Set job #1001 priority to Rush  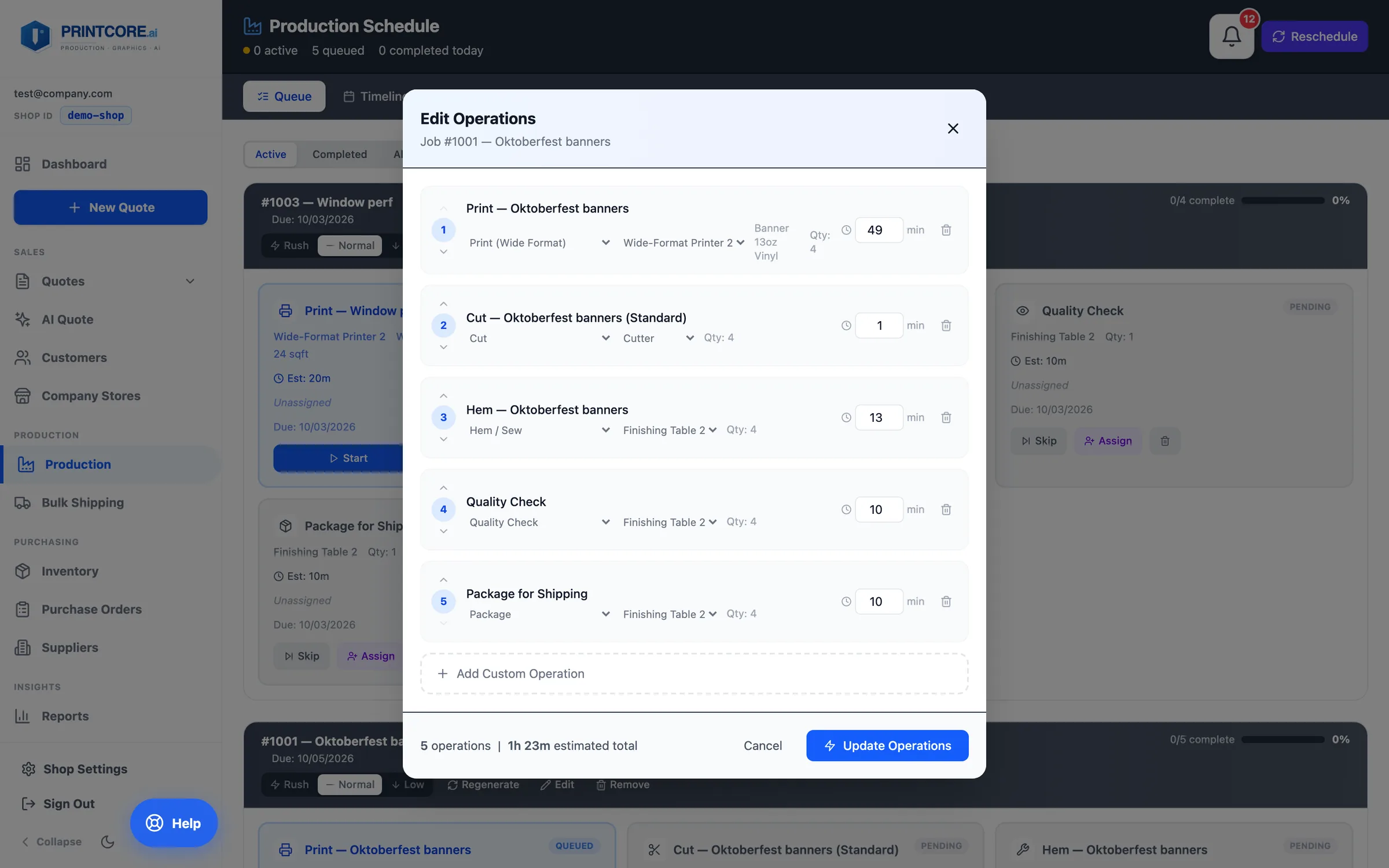289,784
